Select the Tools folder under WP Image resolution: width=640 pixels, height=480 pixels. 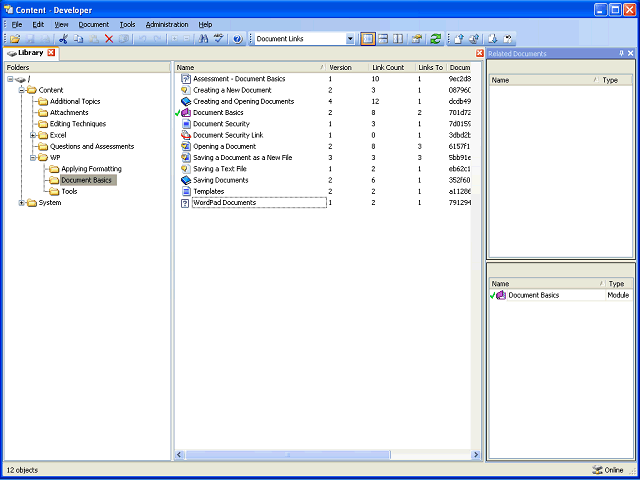pos(69,191)
